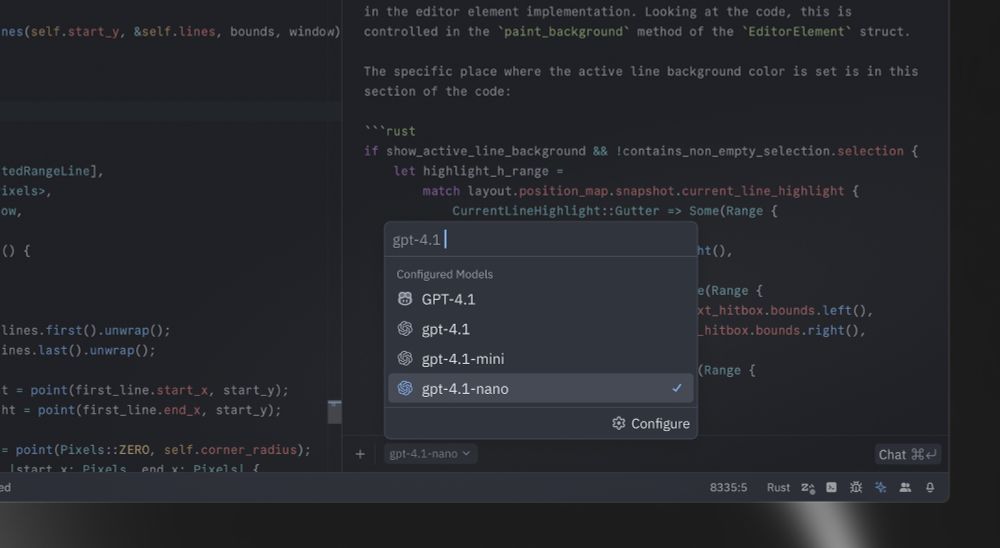Viewport: 1000px width, 548px height.
Task: Click 'xt_hitbox.bounds.left(),' in the chat code
Action: pos(785,311)
